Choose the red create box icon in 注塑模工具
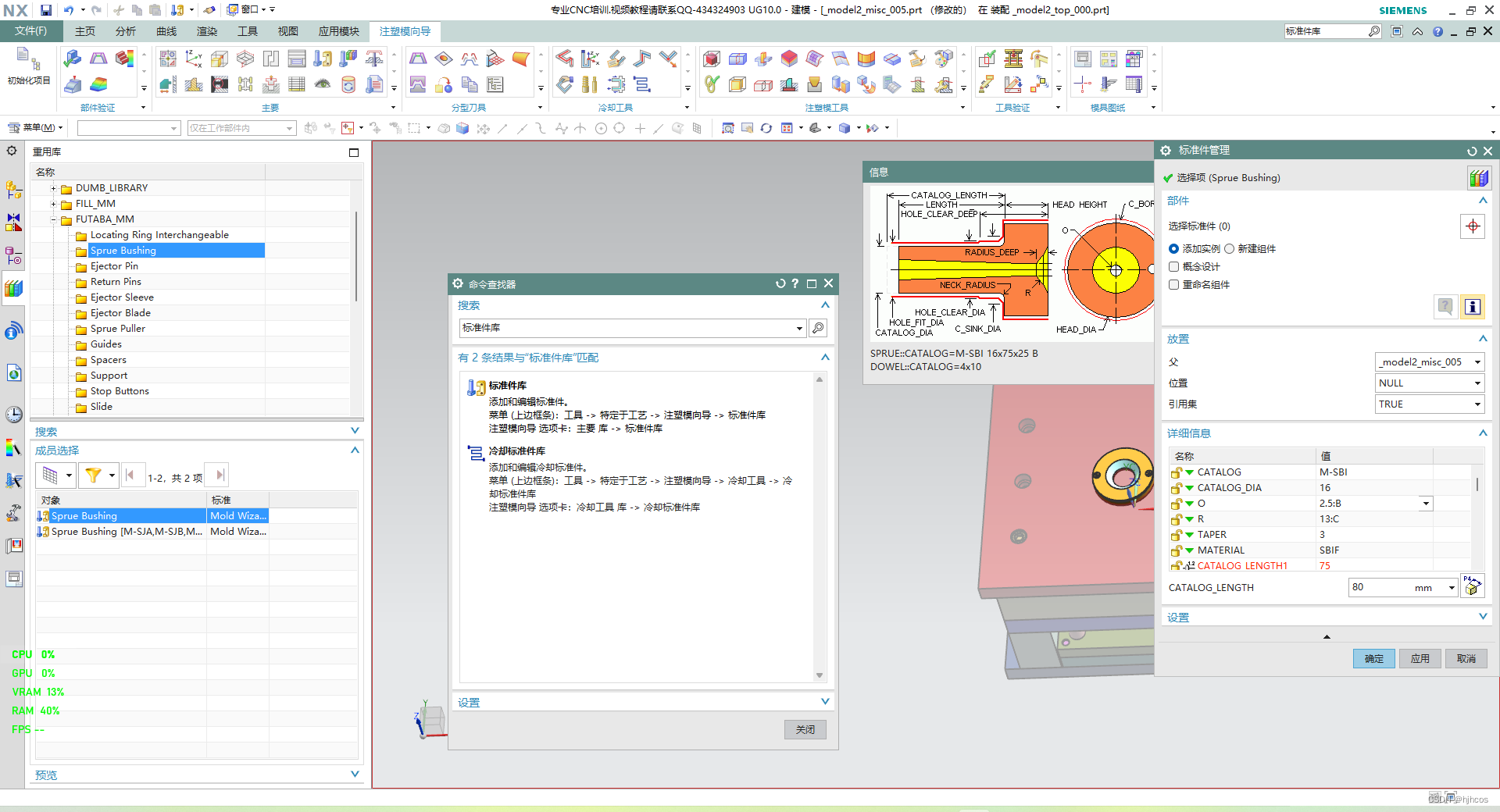The image size is (1500, 812). click(712, 59)
